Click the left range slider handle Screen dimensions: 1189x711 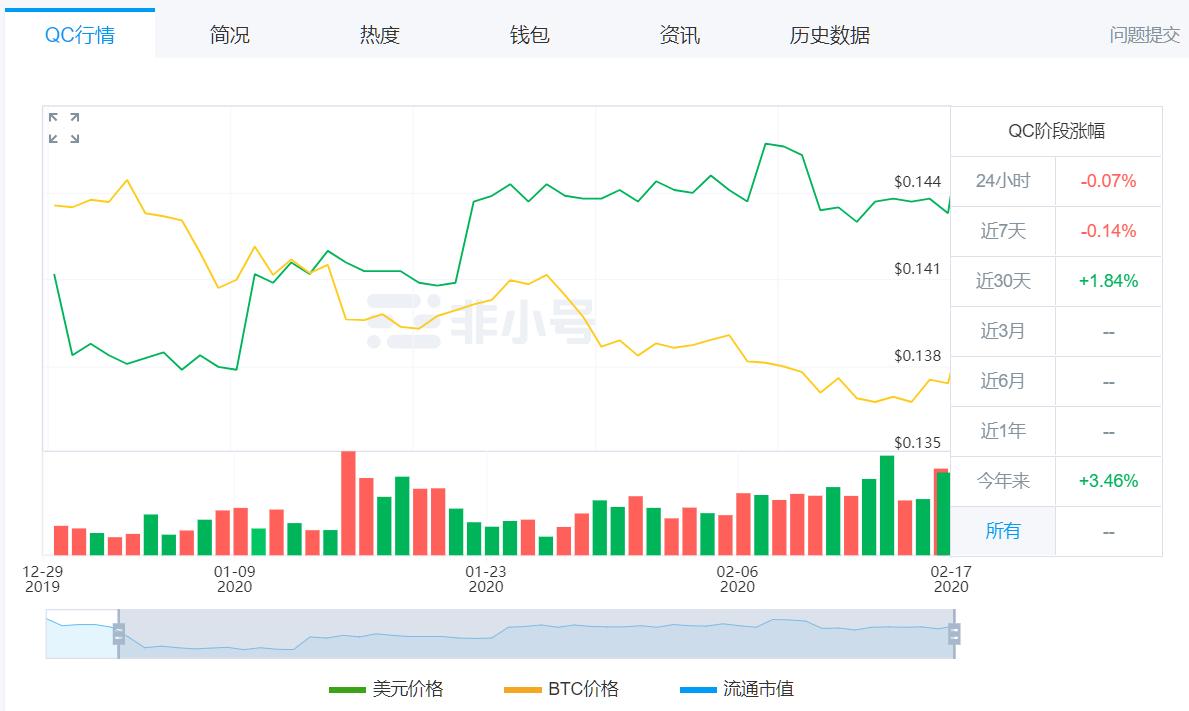tap(118, 634)
